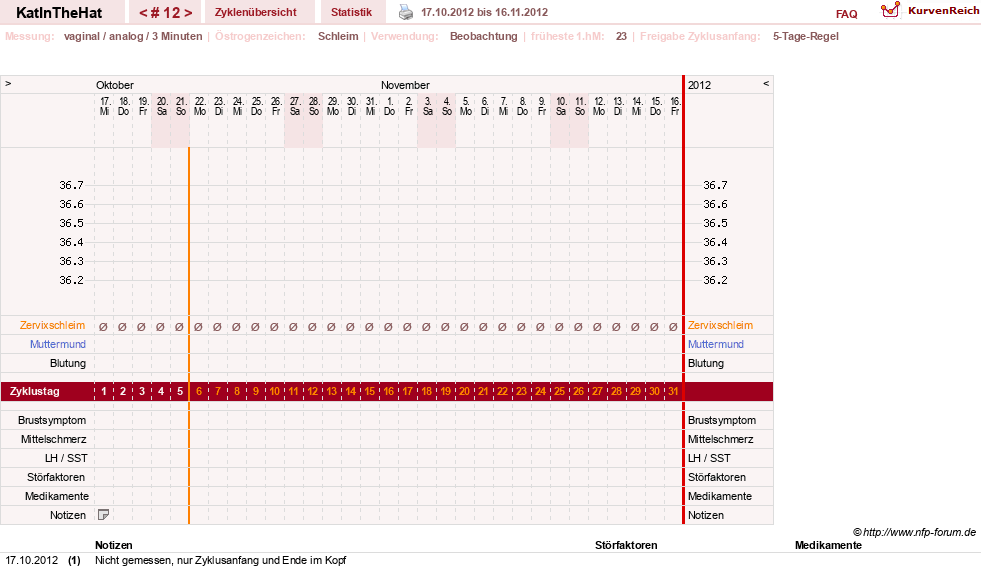Click the 2012 year label
This screenshot has width=981, height=584.
coord(699,85)
